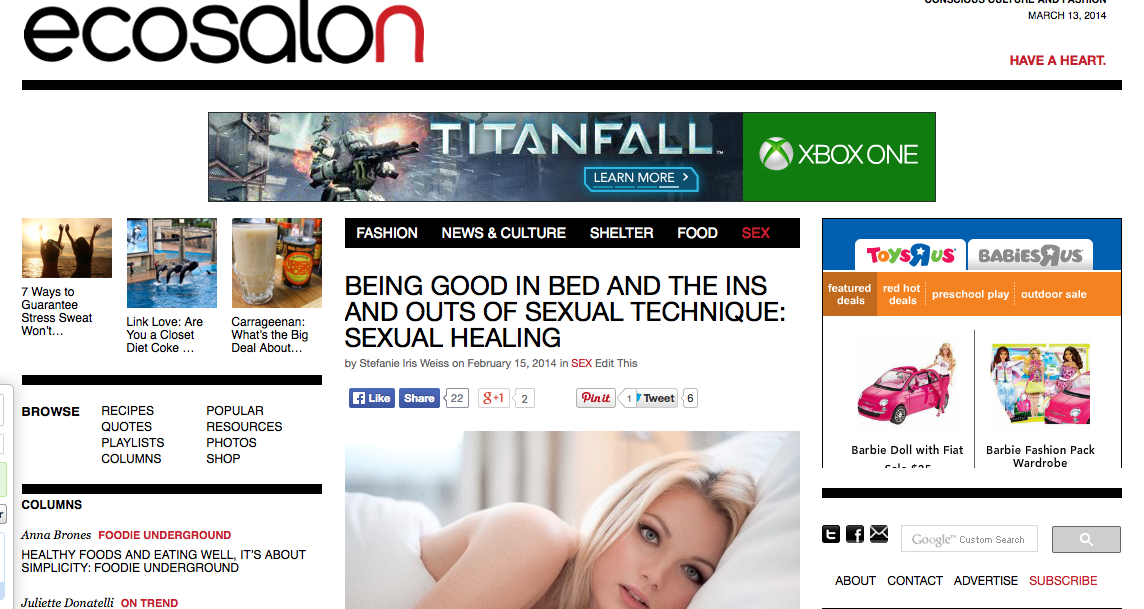This screenshot has width=1144, height=609.
Task: Open the Carrageenan article thumbnail
Action: point(277,263)
